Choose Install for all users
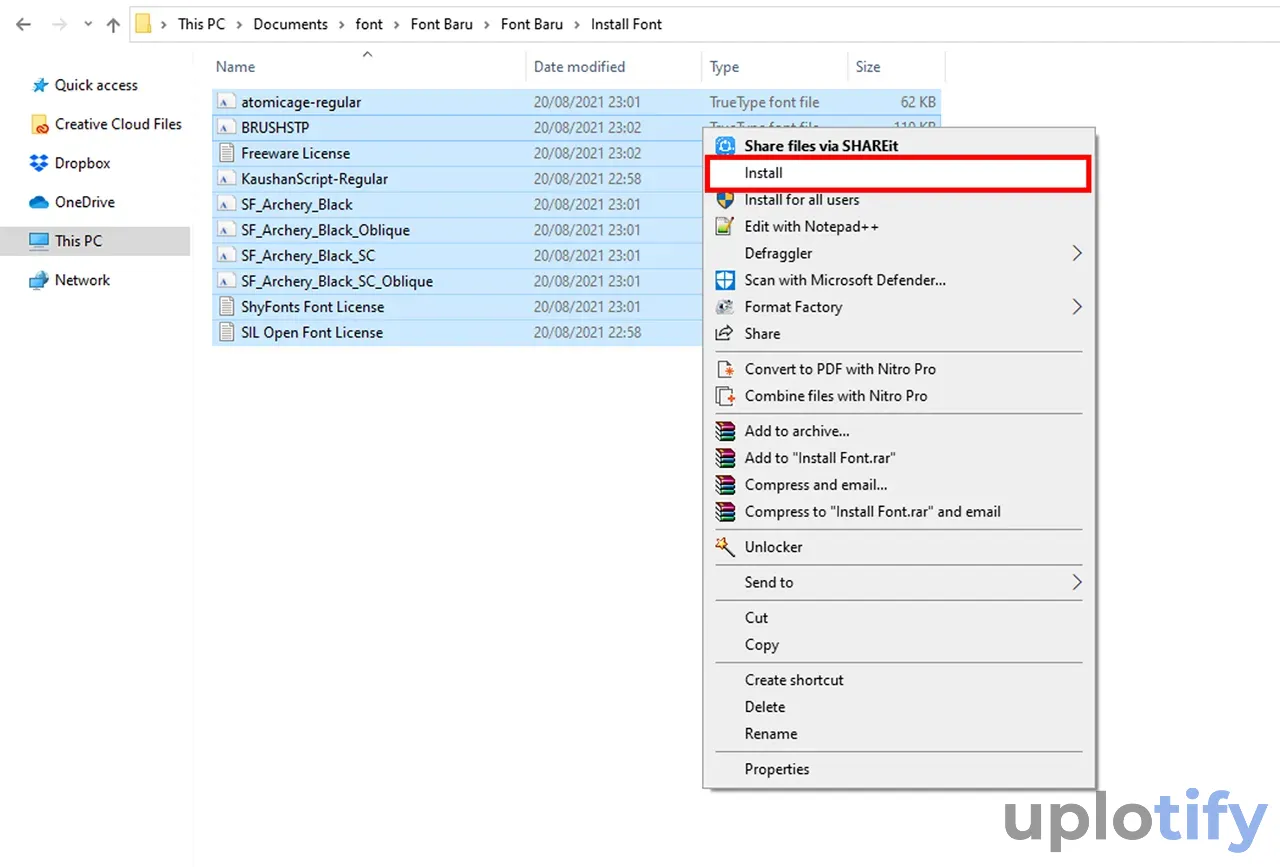The height and width of the screenshot is (867, 1280). (x=802, y=200)
